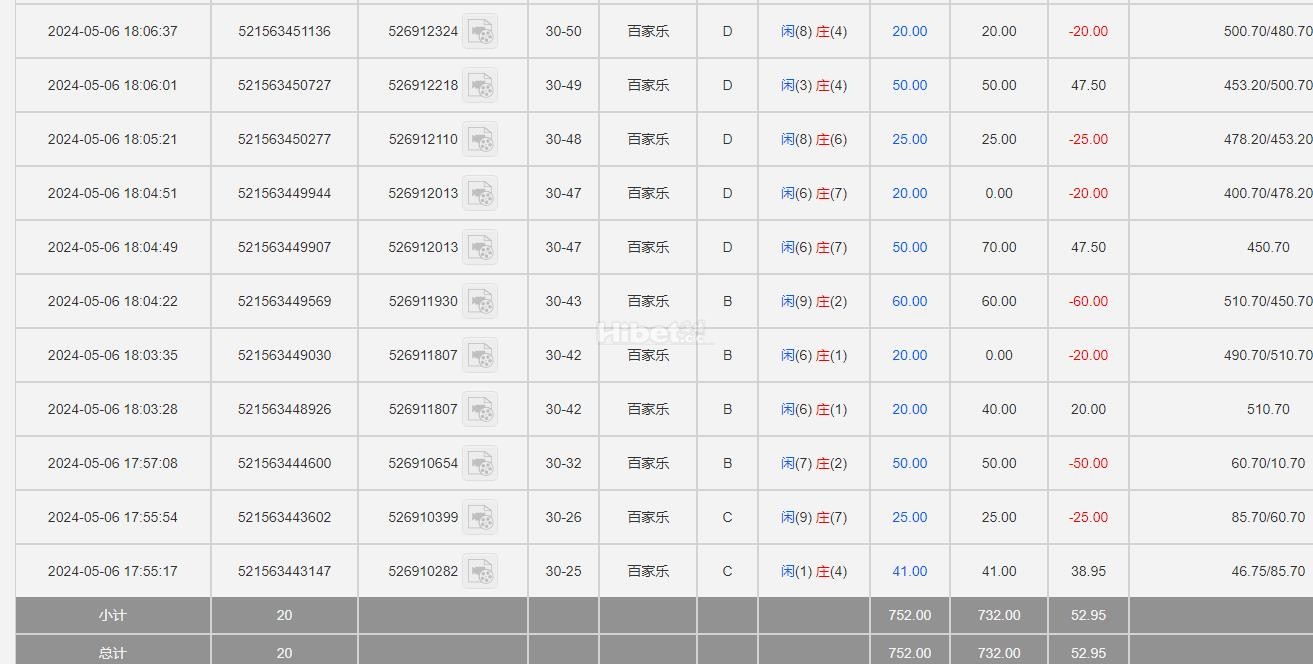Click order number 521563449569
This screenshot has width=1313, height=664.
285,301
